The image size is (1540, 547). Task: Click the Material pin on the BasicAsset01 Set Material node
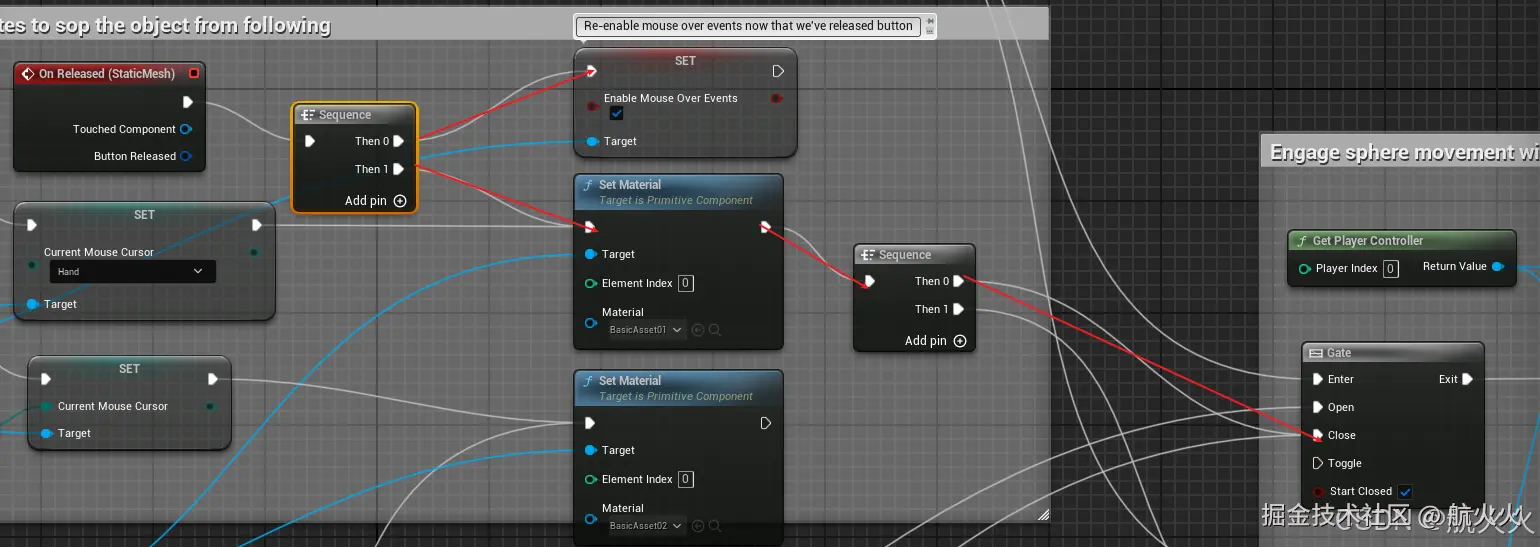591,323
